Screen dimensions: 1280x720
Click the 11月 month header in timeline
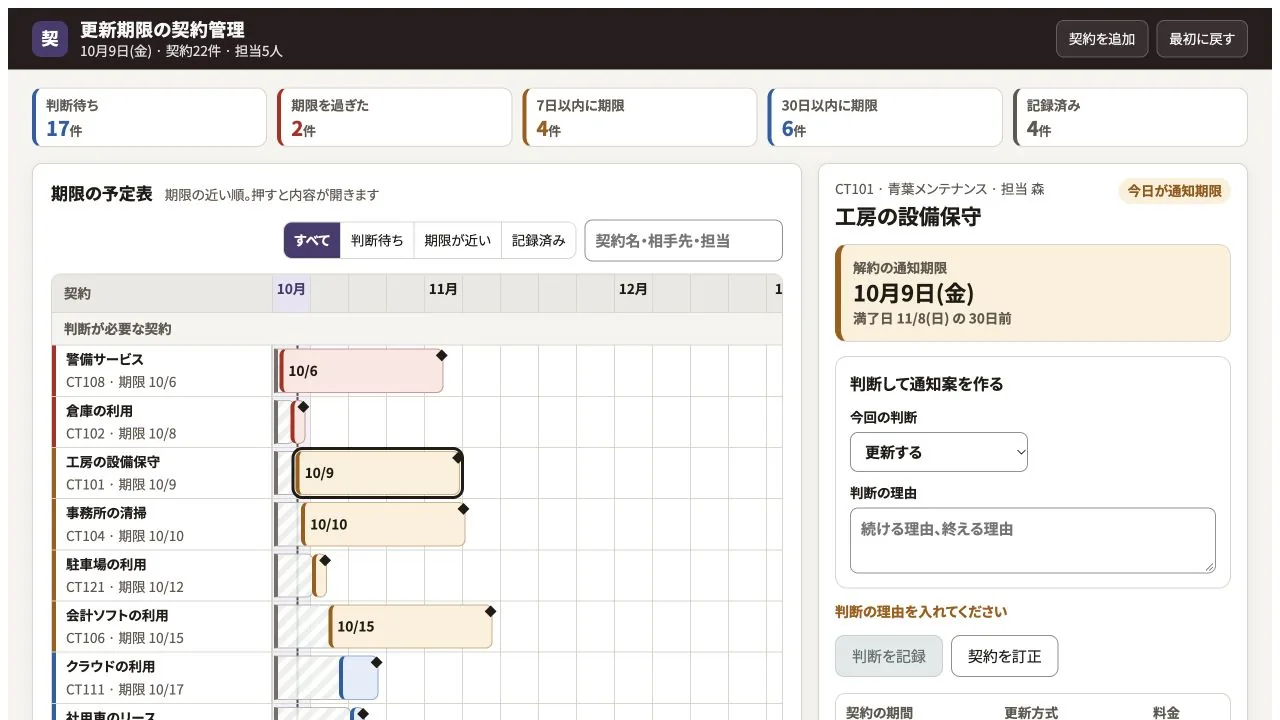[443, 289]
